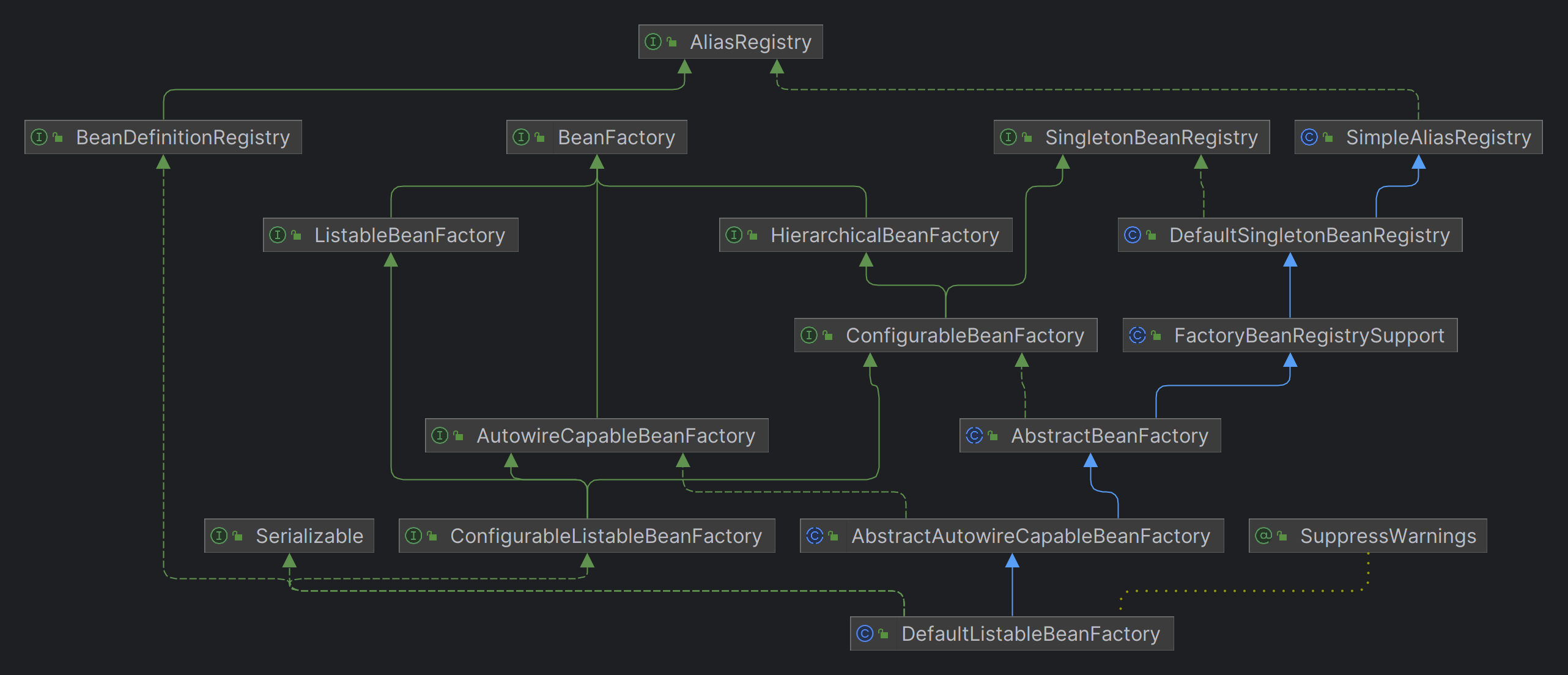Viewport: 1568px width, 675px height.
Task: Select the BeanDefinitionRegistry node label
Action: point(183,138)
